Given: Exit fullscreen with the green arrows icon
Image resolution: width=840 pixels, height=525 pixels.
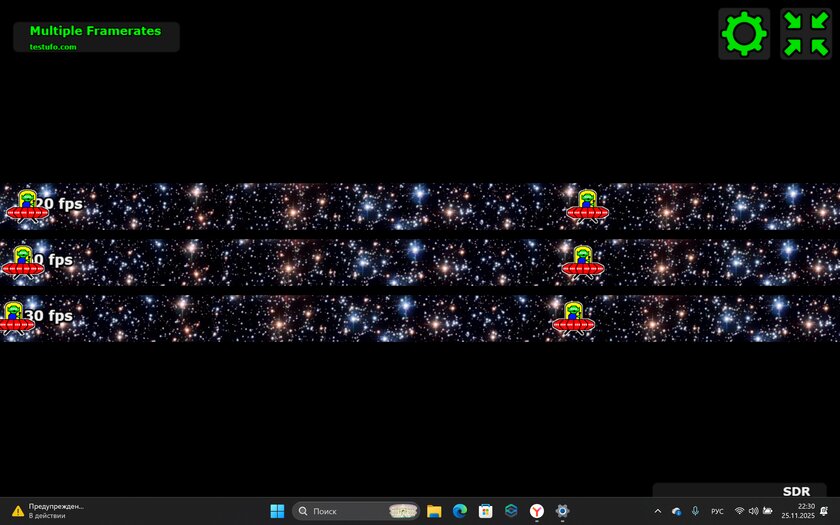Looking at the screenshot, I should click(x=805, y=34).
